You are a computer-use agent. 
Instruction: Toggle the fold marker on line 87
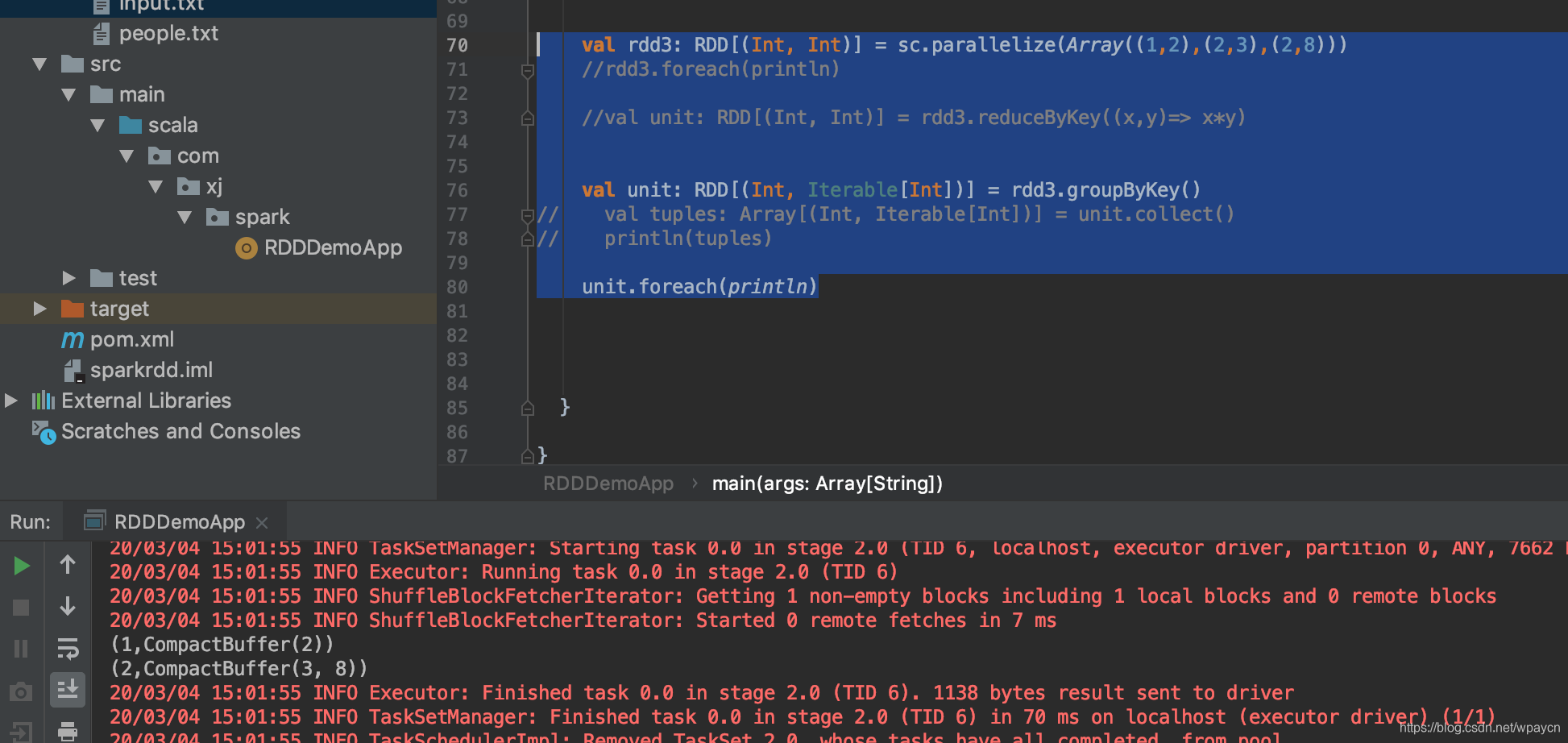[x=528, y=457]
